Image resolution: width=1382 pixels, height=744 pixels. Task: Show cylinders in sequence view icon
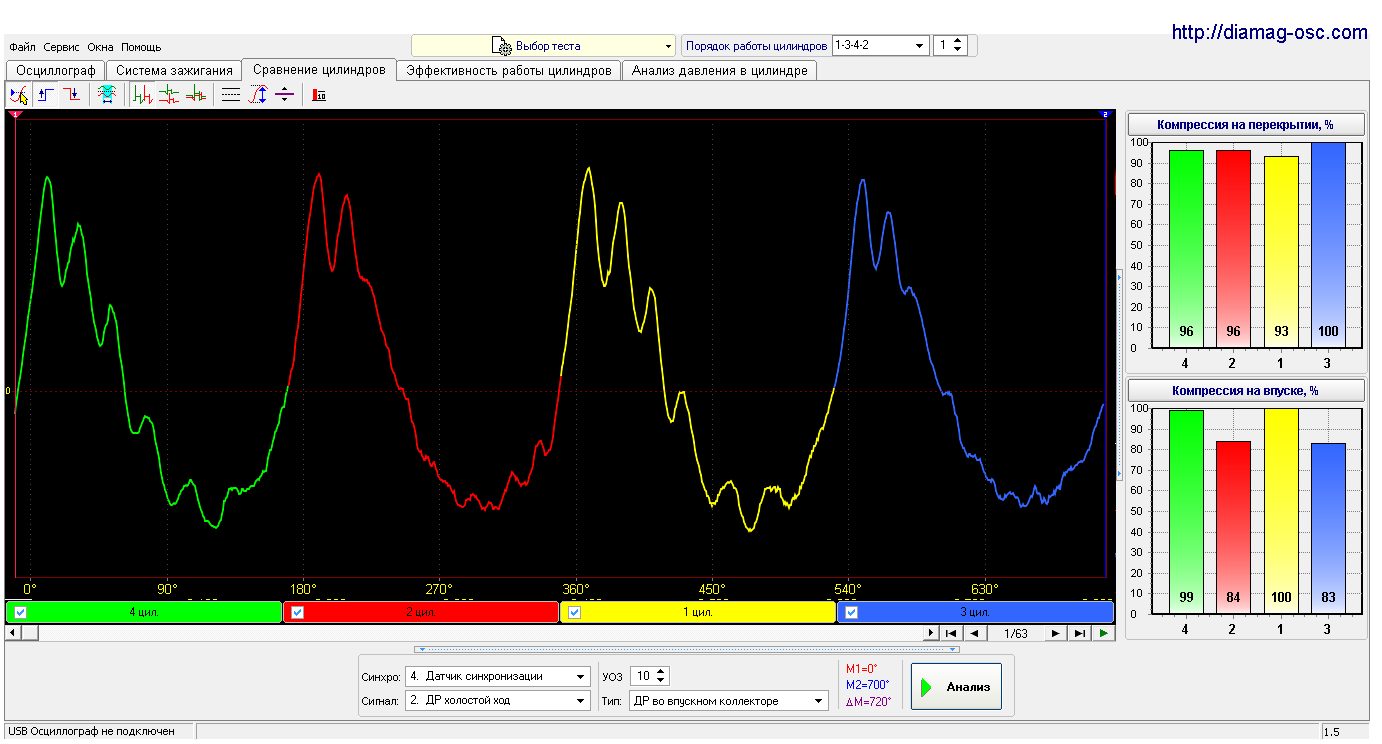(143, 95)
